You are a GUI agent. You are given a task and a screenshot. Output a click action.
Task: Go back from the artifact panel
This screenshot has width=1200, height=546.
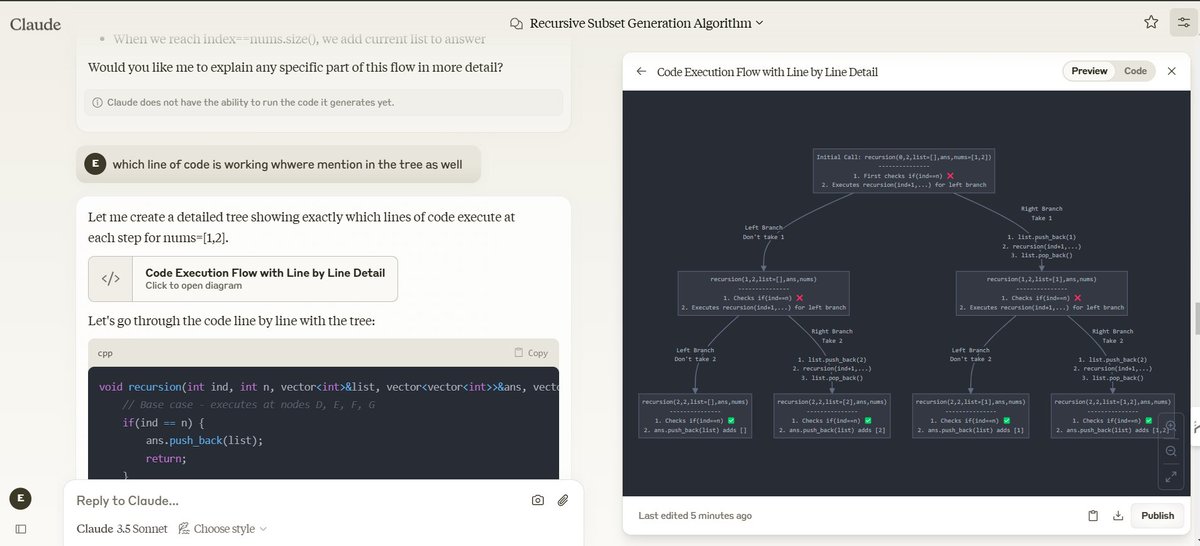pyautogui.click(x=641, y=72)
